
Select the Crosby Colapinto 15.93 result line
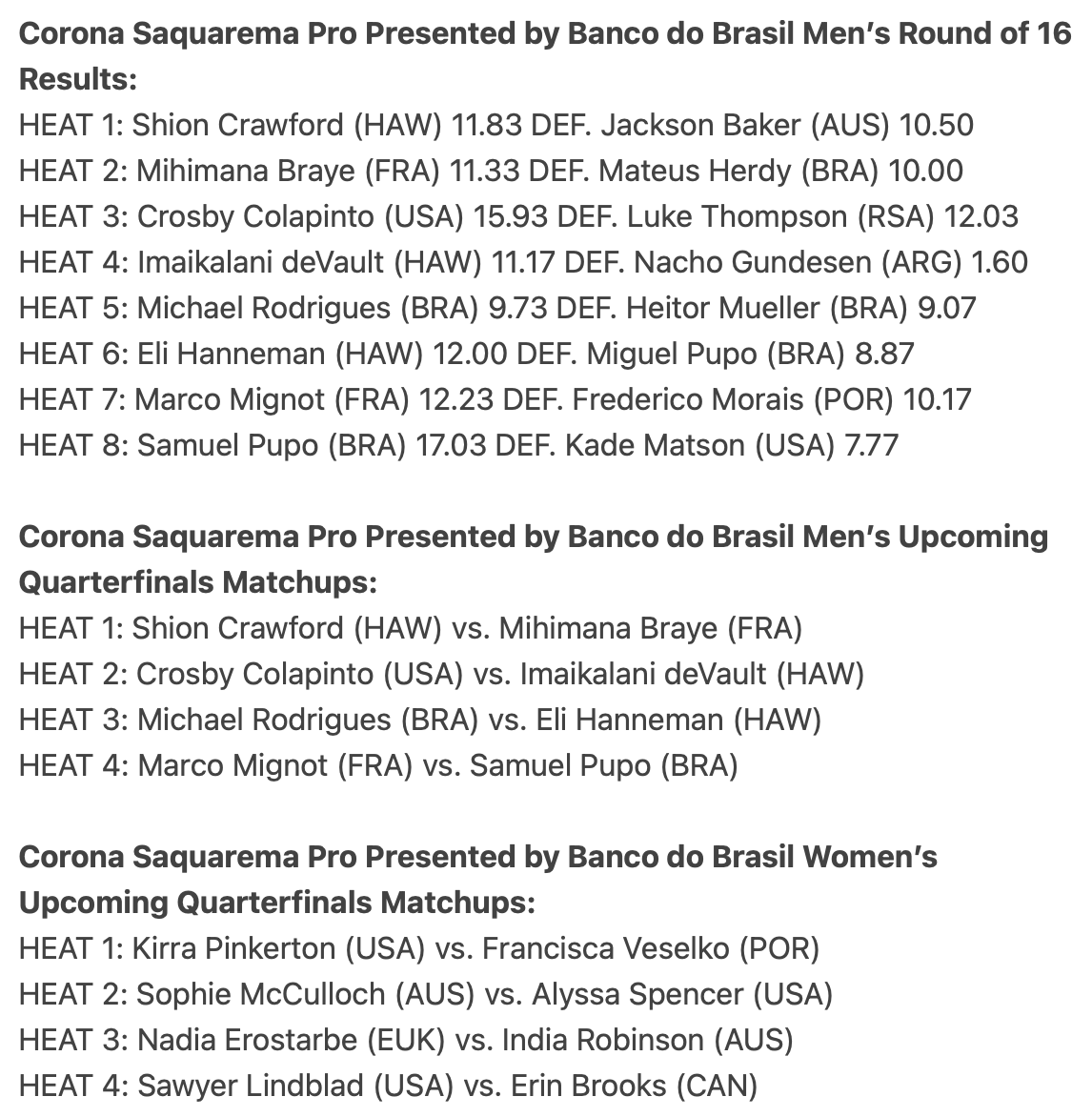click(x=518, y=216)
